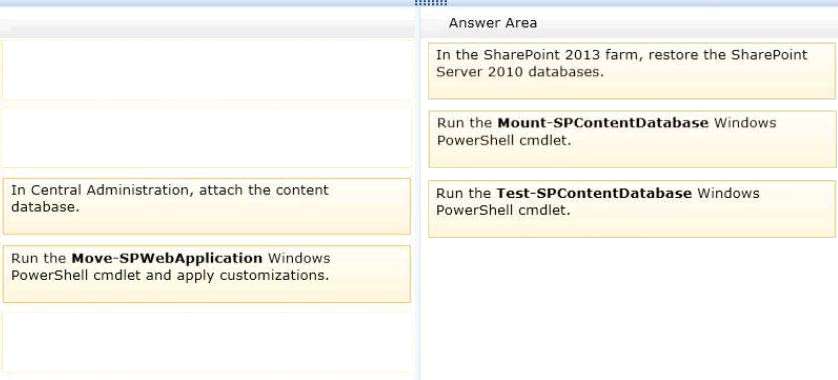
Task: Select the Move-SPWebApplication cmdlet box
Action: [x=206, y=274]
